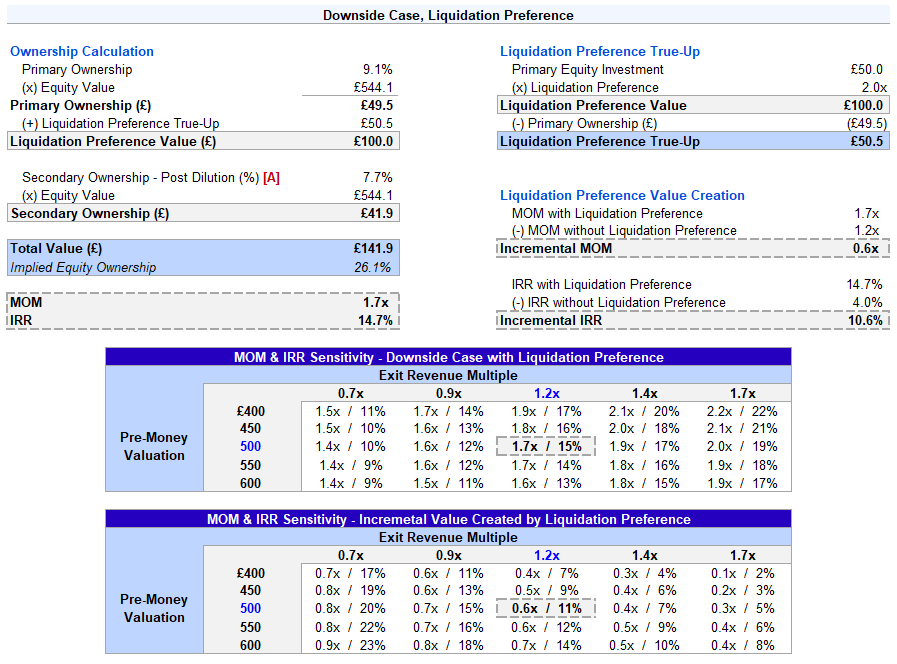Click the dashed-border 1.7x / 15% base case cell
The image size is (897, 664).
[546, 447]
